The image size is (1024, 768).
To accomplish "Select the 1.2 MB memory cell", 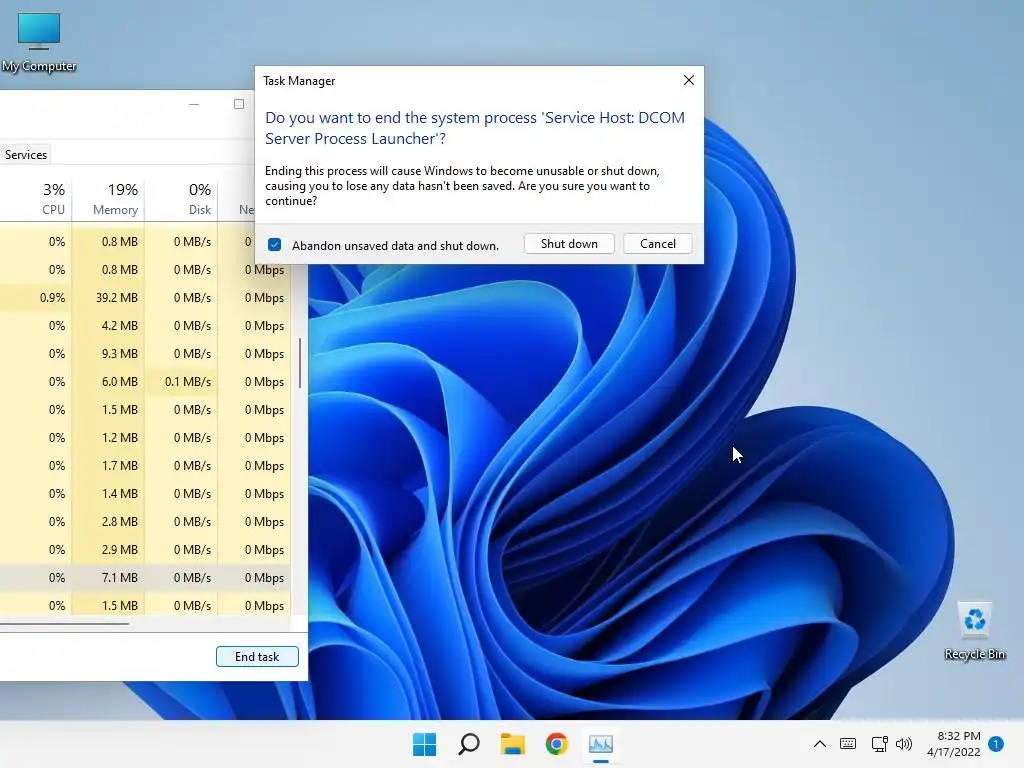I will click(108, 438).
